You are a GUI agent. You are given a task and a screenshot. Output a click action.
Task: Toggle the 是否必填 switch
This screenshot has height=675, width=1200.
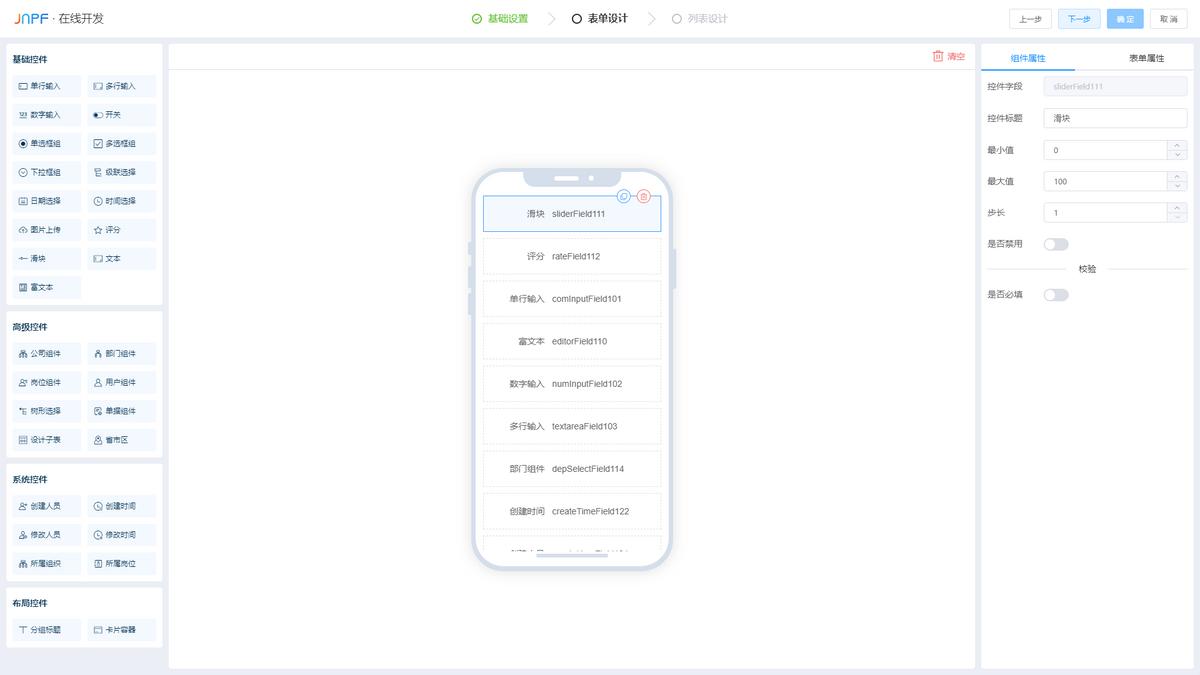coord(1056,295)
